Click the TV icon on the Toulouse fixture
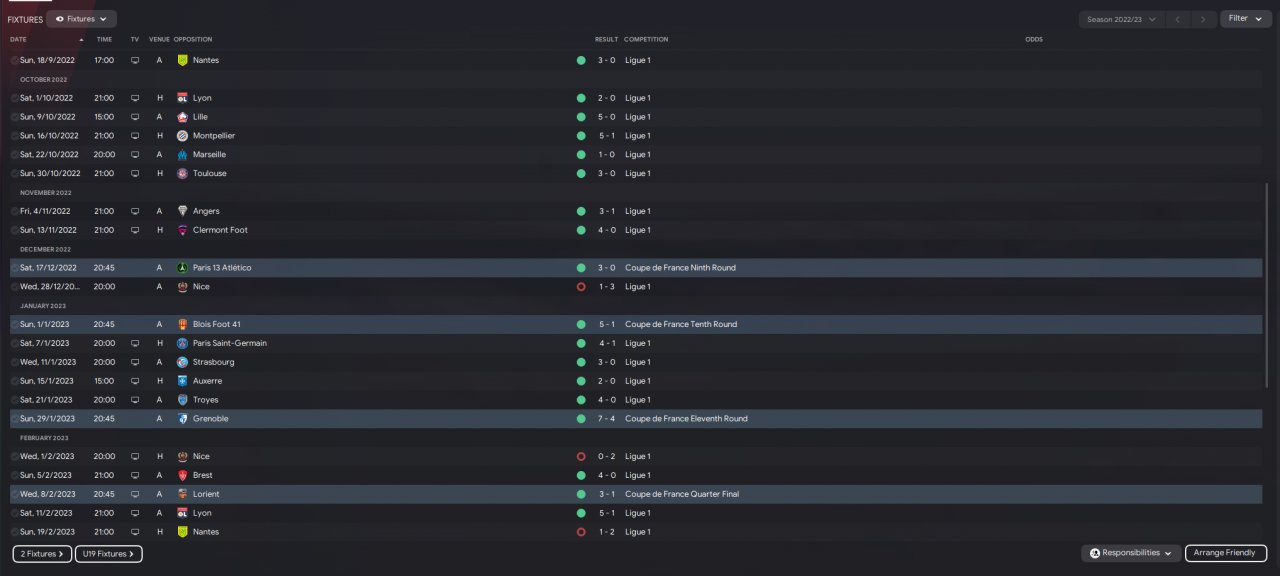This screenshot has width=1280, height=576. (135, 174)
